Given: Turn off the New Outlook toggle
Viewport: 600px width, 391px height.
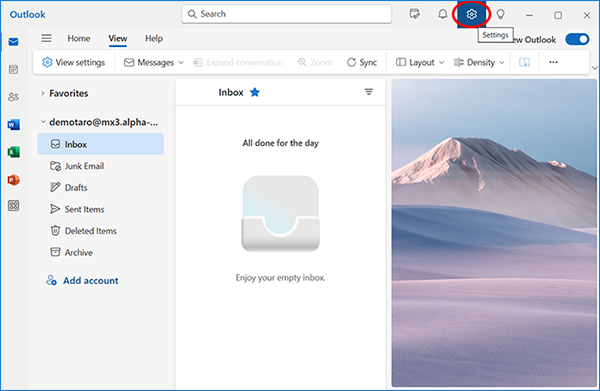Looking at the screenshot, I should tap(577, 39).
